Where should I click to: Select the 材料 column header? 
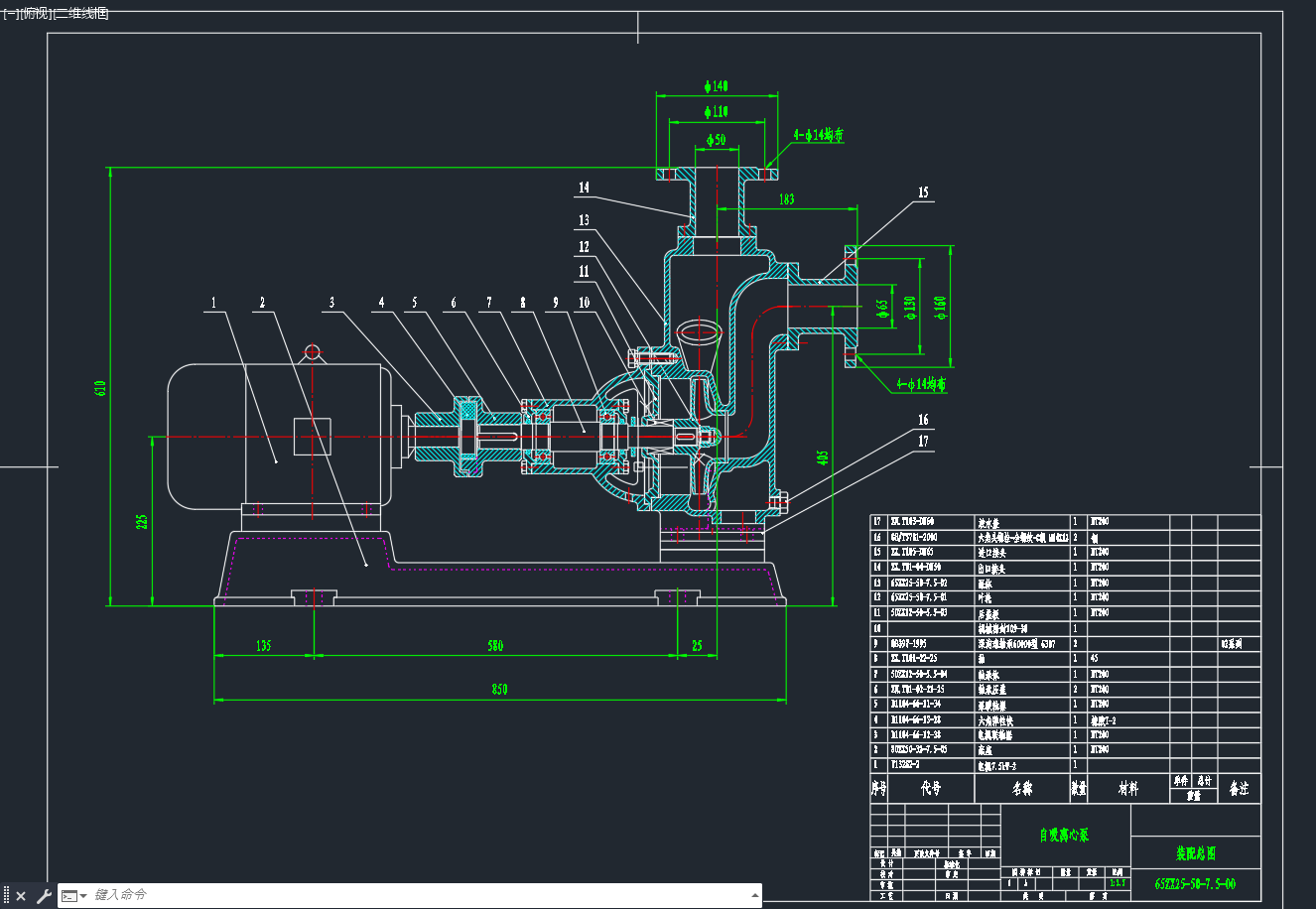pos(1128,789)
